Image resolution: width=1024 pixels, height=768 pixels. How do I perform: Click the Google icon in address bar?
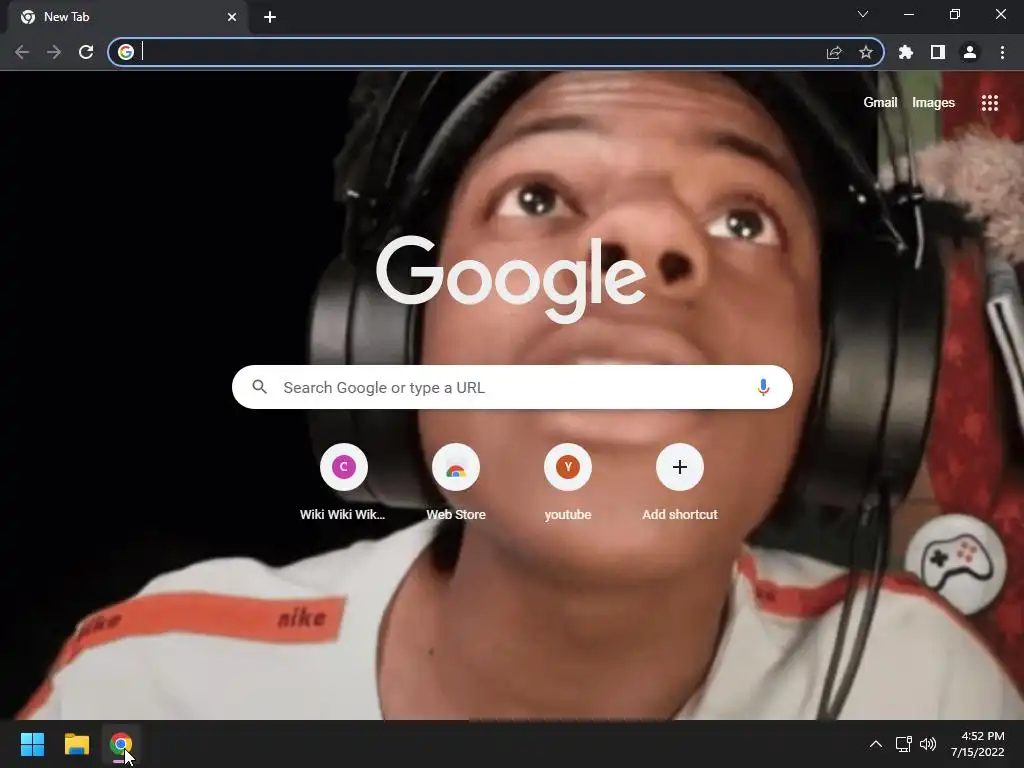tap(126, 52)
